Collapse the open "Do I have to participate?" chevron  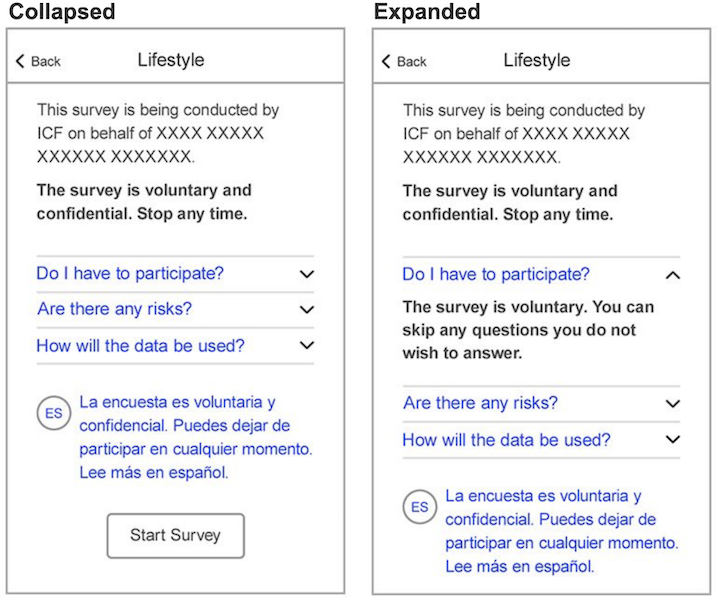pyautogui.click(x=672, y=275)
